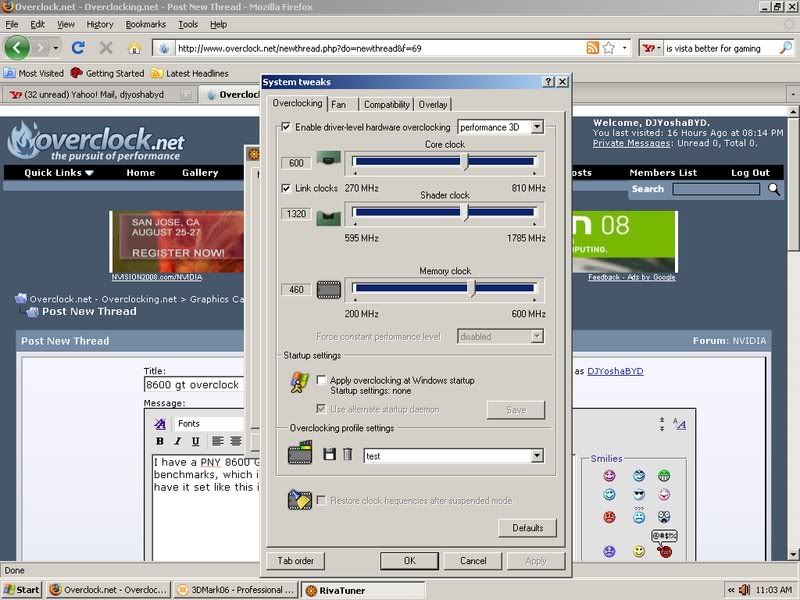The width and height of the screenshot is (800, 600).
Task: Click the Firefox home icon
Action: (134, 47)
